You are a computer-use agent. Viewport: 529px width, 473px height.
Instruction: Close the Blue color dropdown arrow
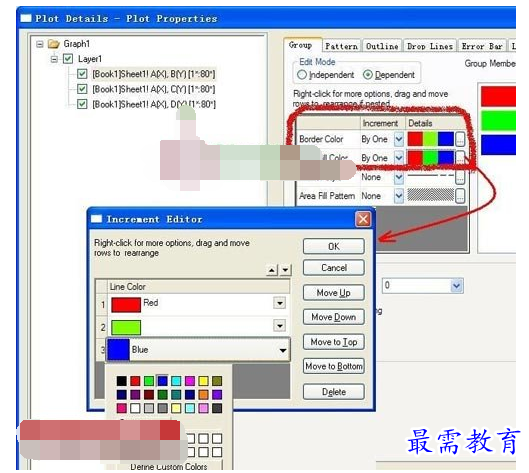[x=283, y=350]
